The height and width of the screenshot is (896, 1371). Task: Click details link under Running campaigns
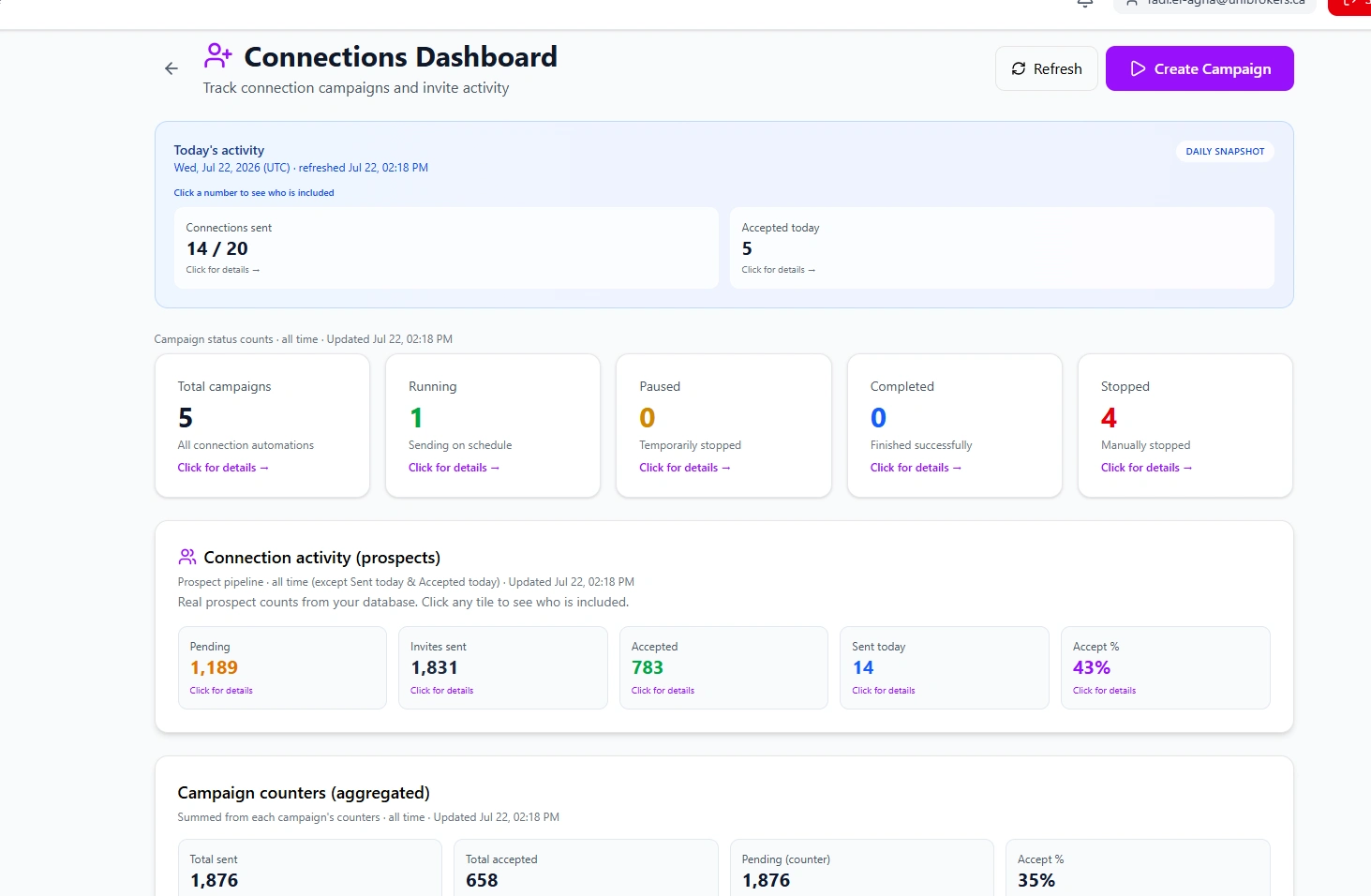(454, 468)
